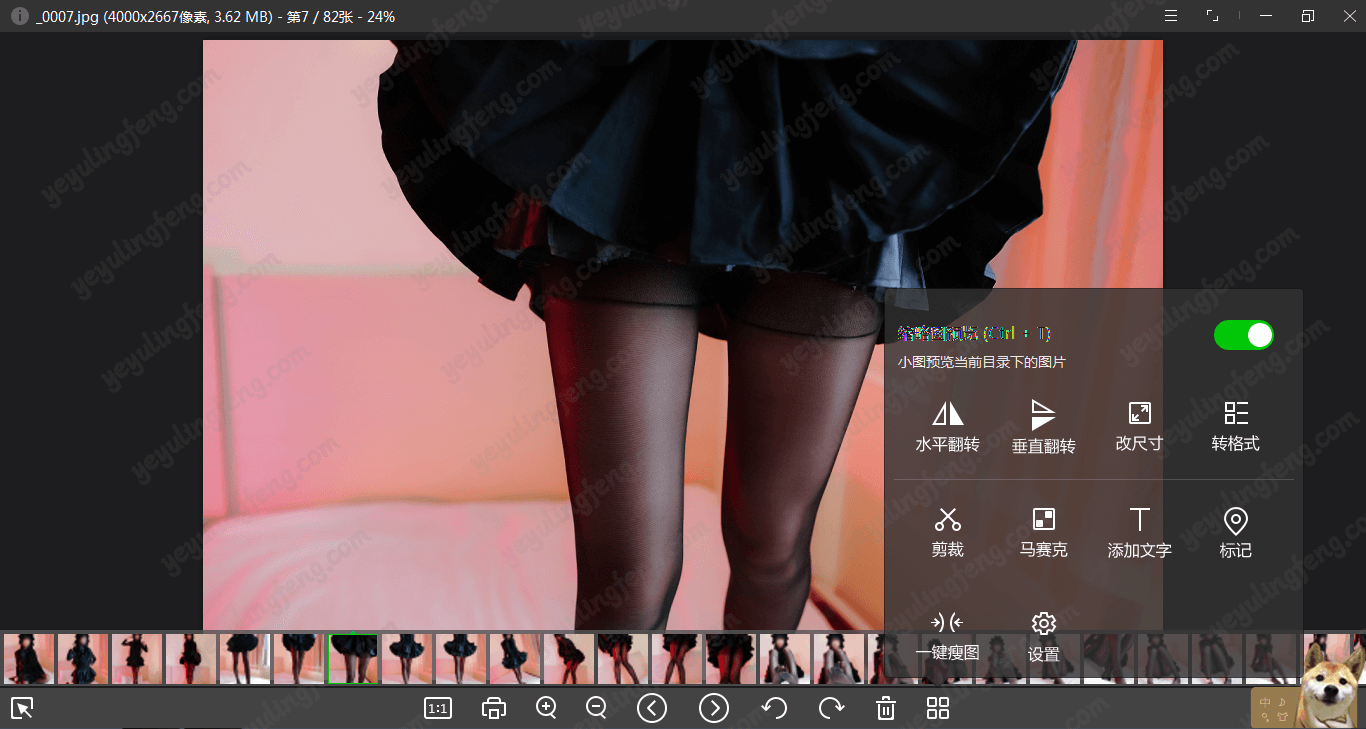This screenshot has height=729, width=1366.
Task: Open image info via the title bar info icon
Action: [x=19, y=16]
